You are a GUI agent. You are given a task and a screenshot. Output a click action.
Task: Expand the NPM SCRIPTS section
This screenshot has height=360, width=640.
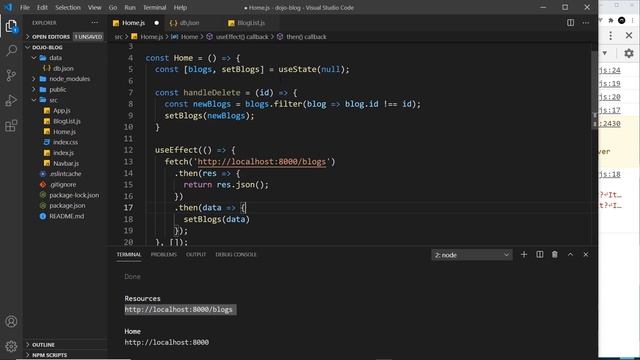click(x=49, y=355)
